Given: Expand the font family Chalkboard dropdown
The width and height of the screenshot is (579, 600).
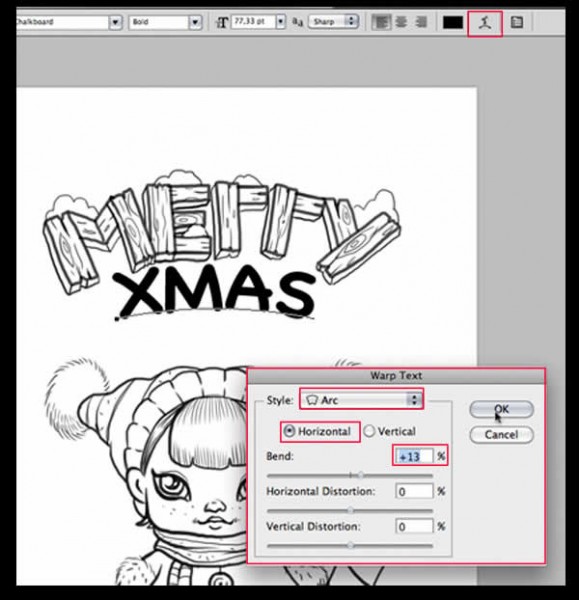Looking at the screenshot, I should click(115, 22).
